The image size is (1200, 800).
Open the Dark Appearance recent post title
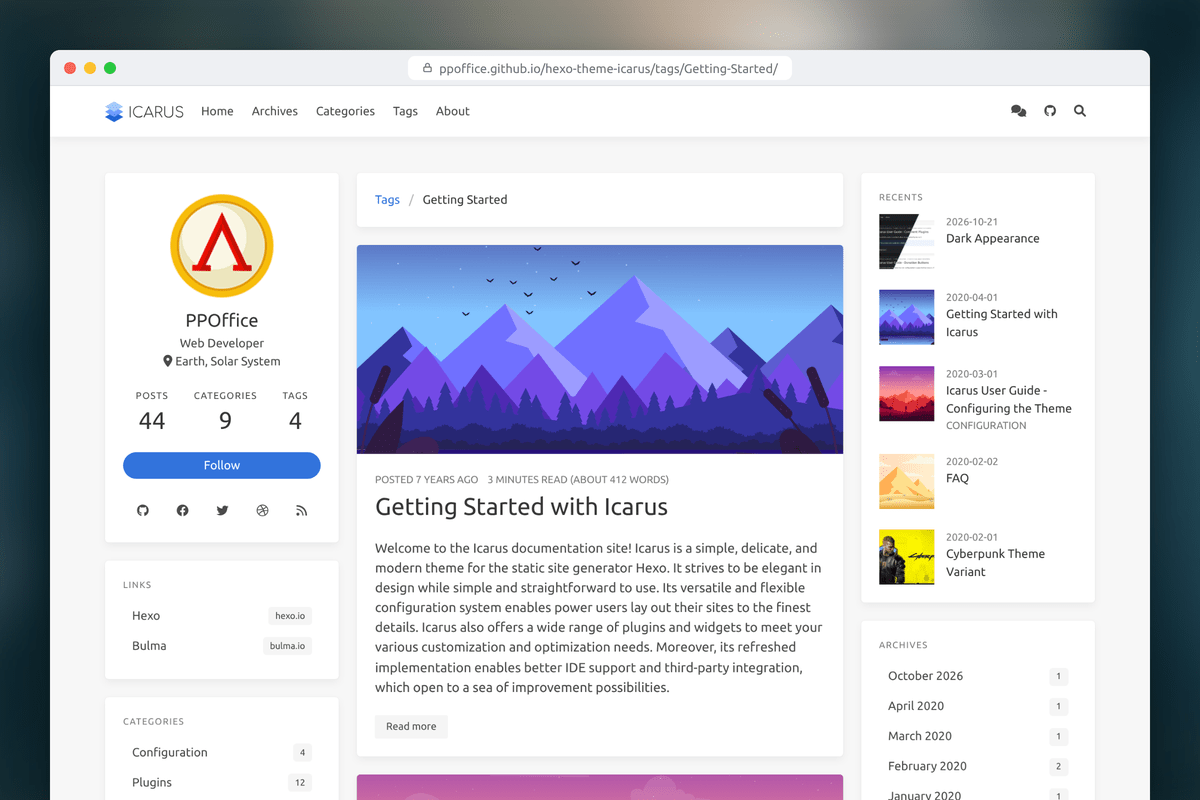[x=993, y=239]
